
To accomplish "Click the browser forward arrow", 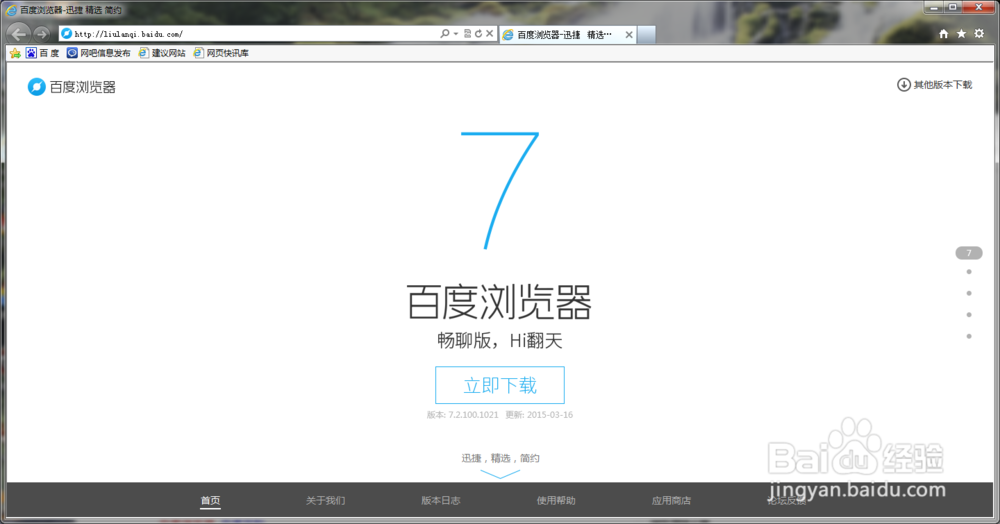I will click(41, 34).
